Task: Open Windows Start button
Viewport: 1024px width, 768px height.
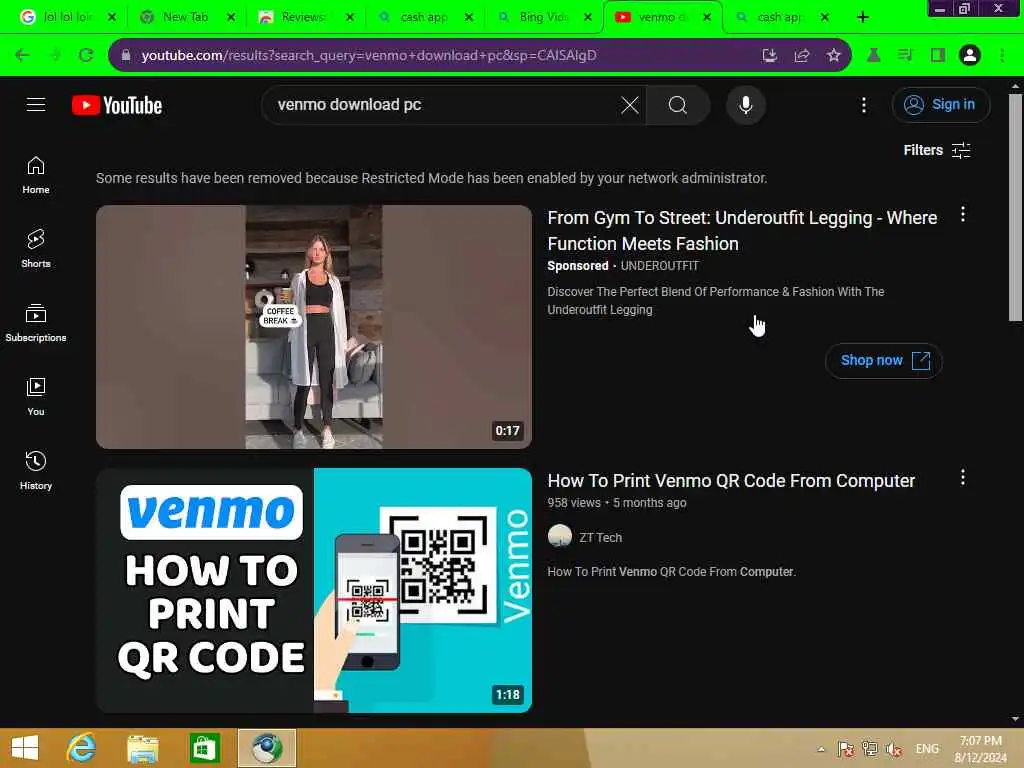Action: 25,748
